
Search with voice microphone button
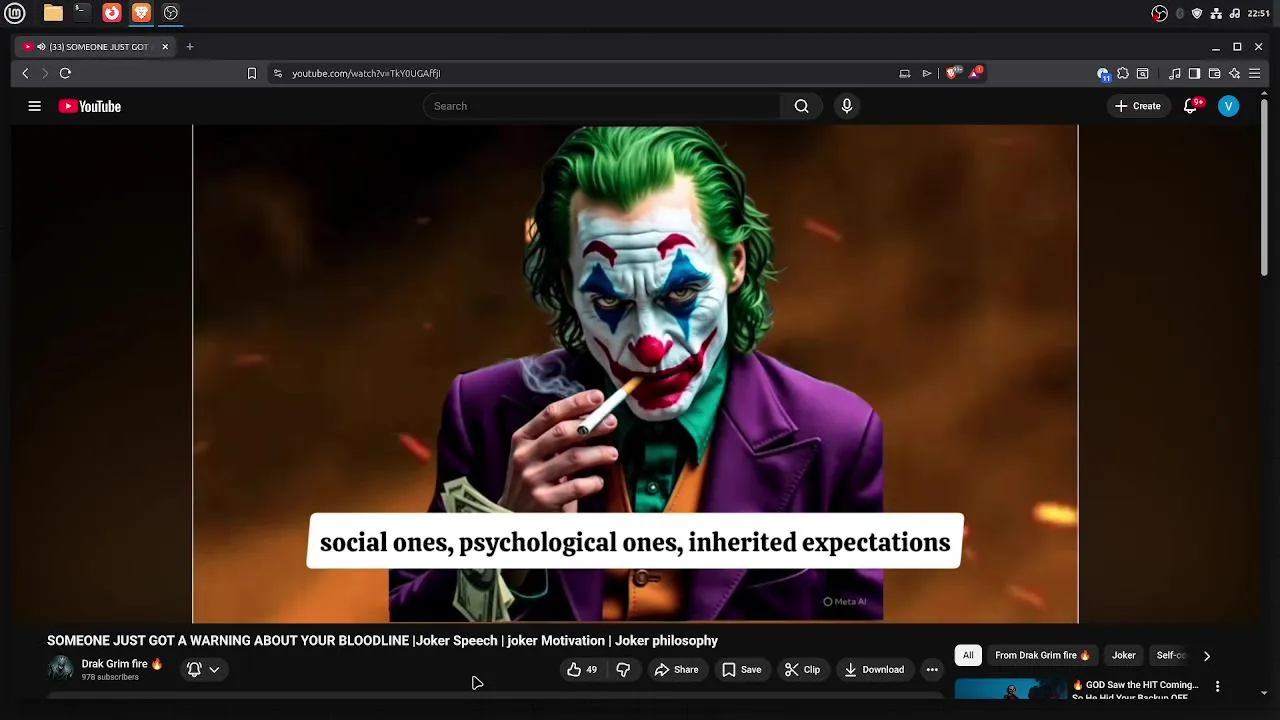coord(847,106)
